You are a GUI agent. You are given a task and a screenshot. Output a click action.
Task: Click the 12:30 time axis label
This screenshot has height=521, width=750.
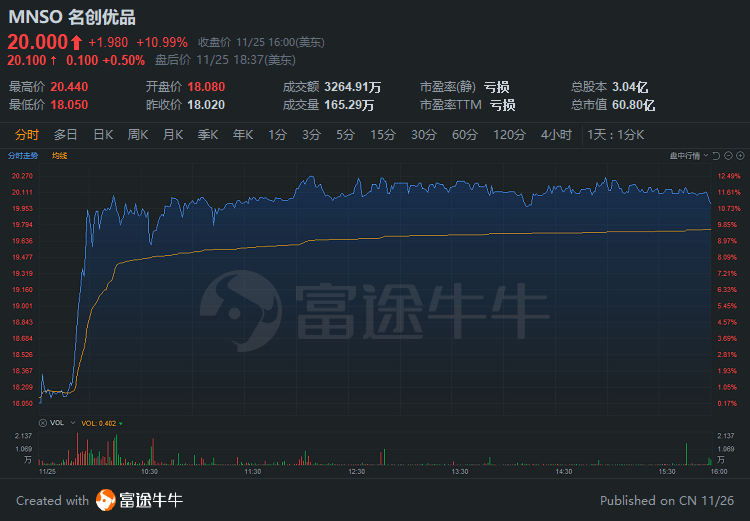tap(356, 472)
